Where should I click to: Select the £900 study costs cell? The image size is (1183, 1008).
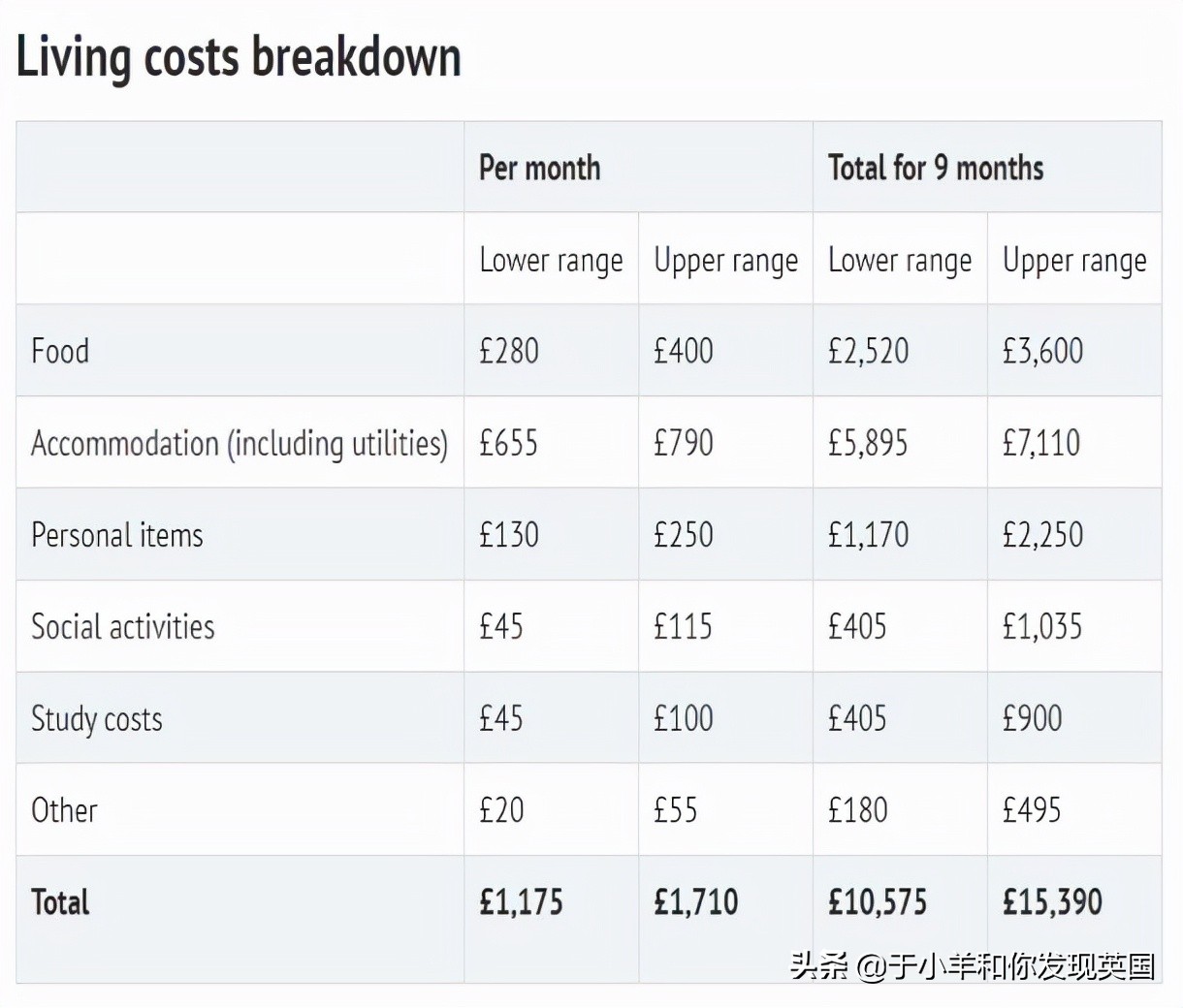pos(1032,718)
